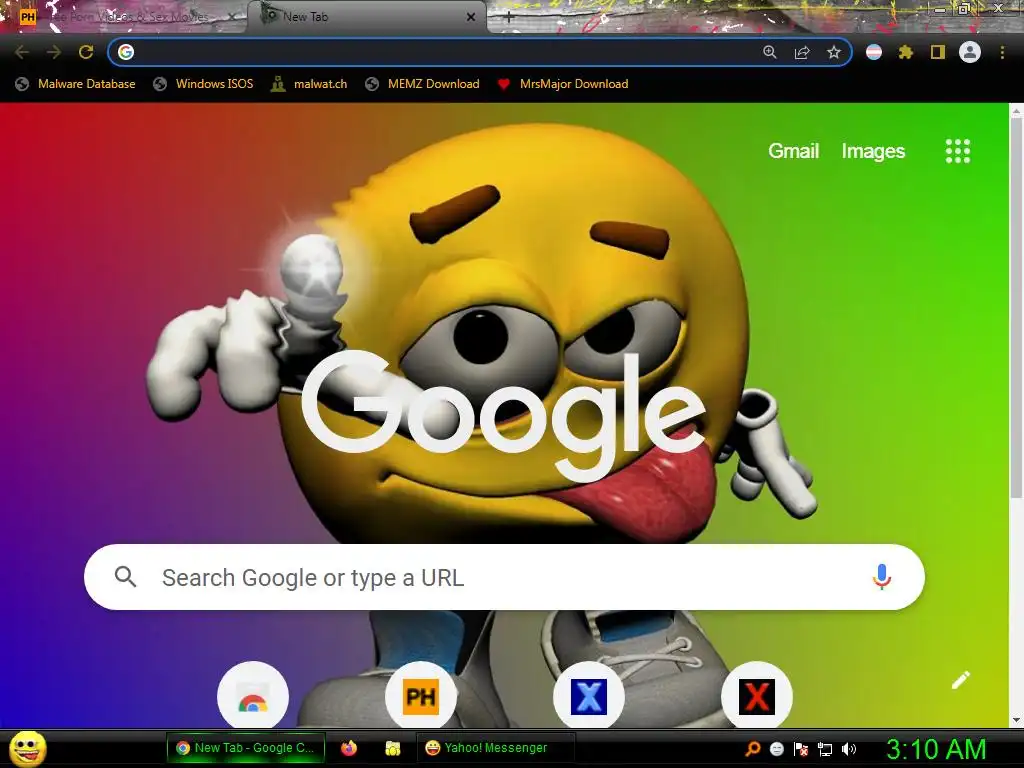Open the folder icon in the taskbar

(x=392, y=748)
